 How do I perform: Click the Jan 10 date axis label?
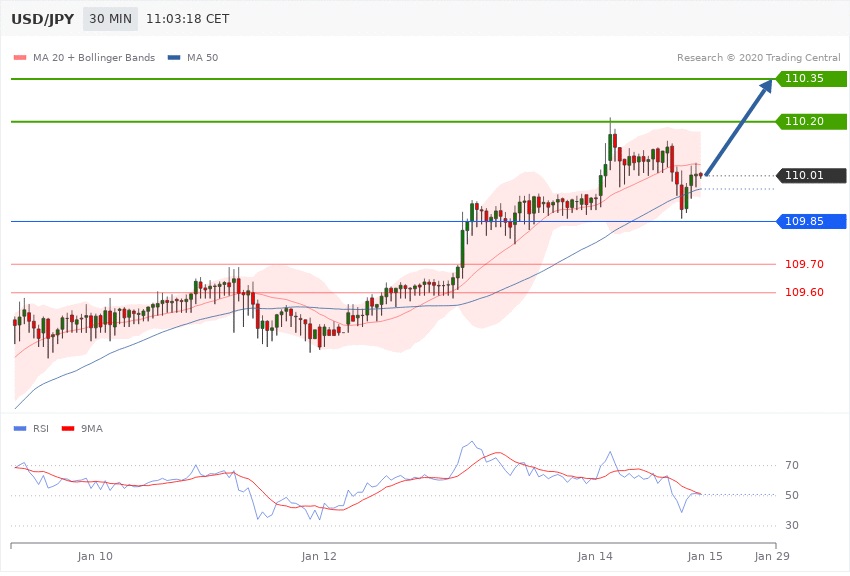(x=95, y=556)
